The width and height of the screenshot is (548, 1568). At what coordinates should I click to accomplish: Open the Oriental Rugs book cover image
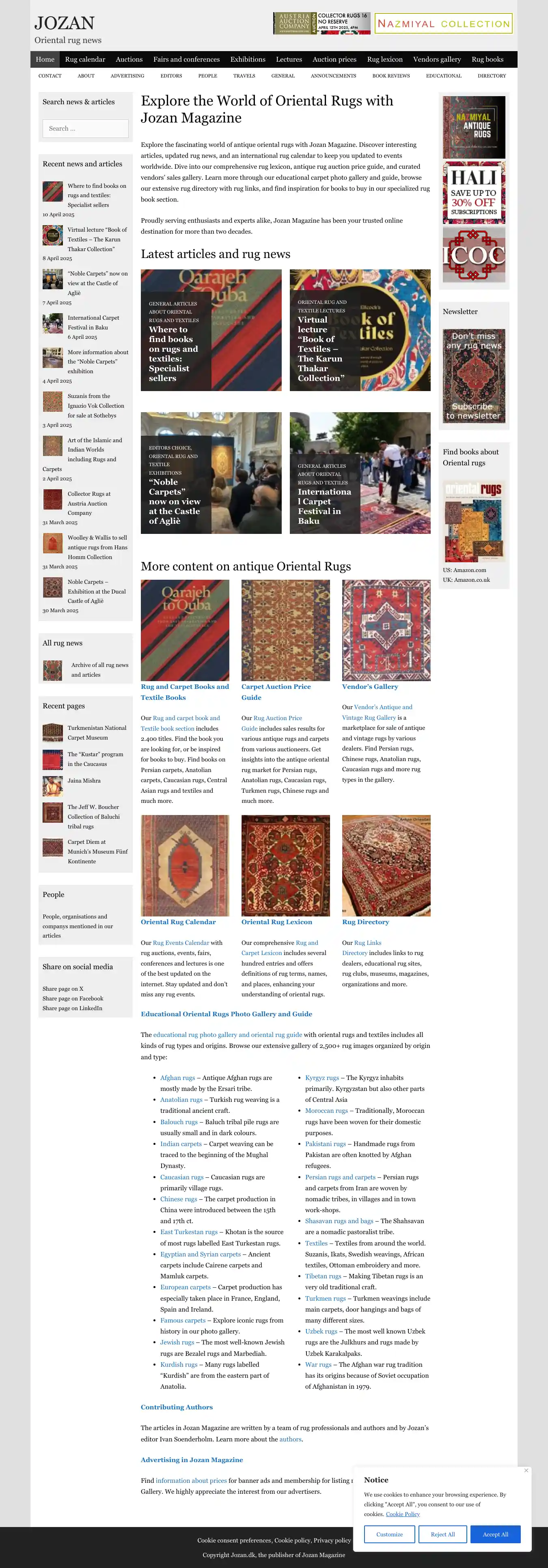(x=474, y=522)
